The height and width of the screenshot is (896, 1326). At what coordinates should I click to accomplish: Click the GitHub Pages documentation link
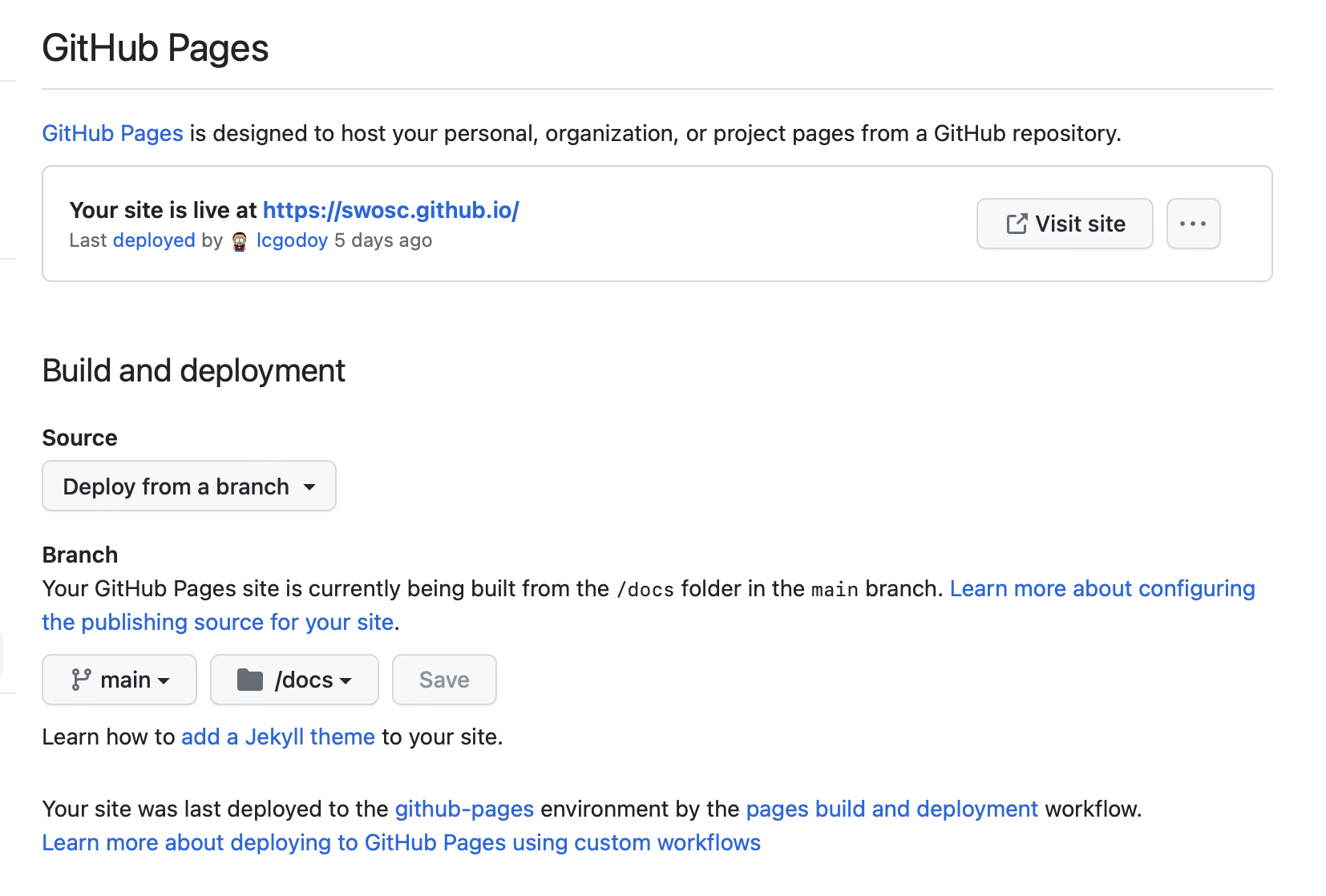(x=112, y=133)
